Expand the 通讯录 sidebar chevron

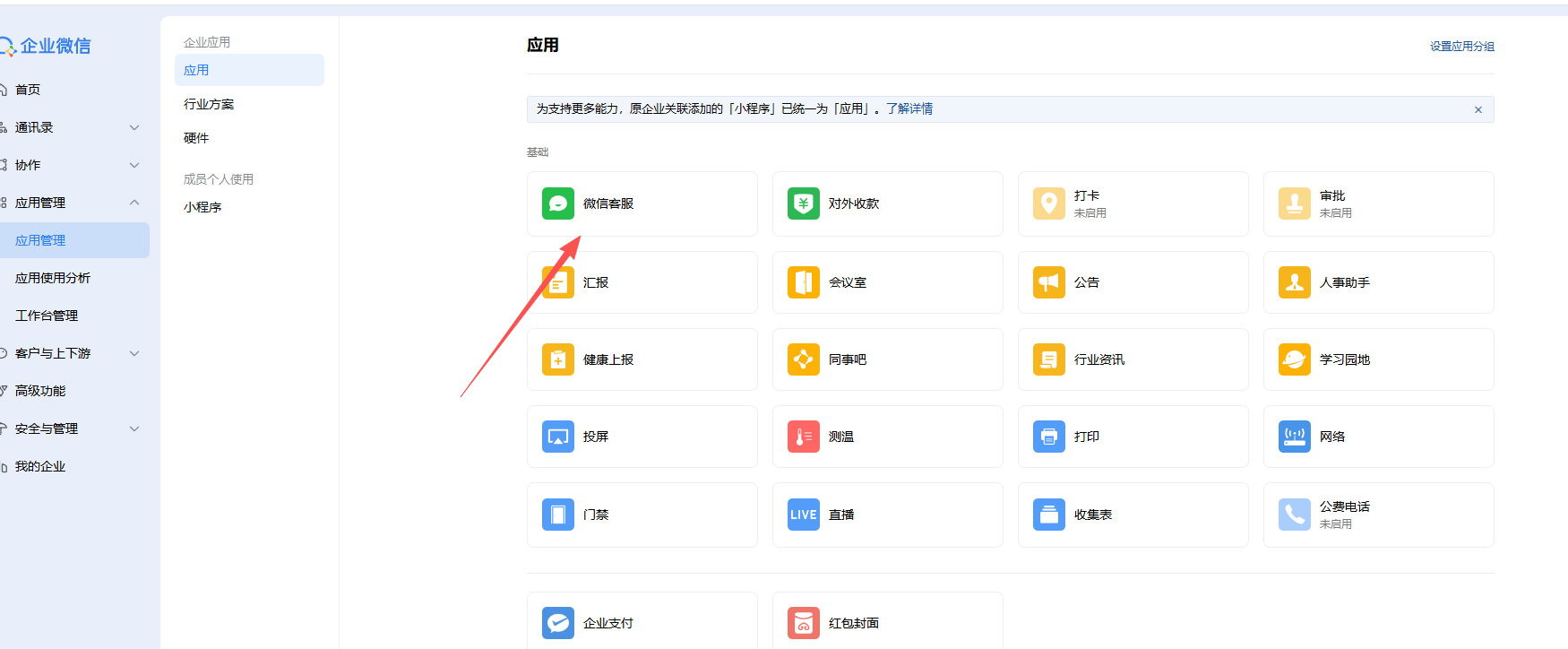click(134, 127)
